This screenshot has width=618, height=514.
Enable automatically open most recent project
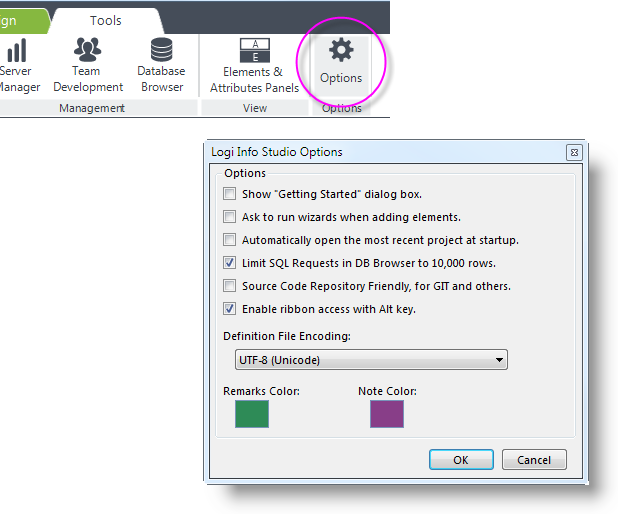(229, 240)
